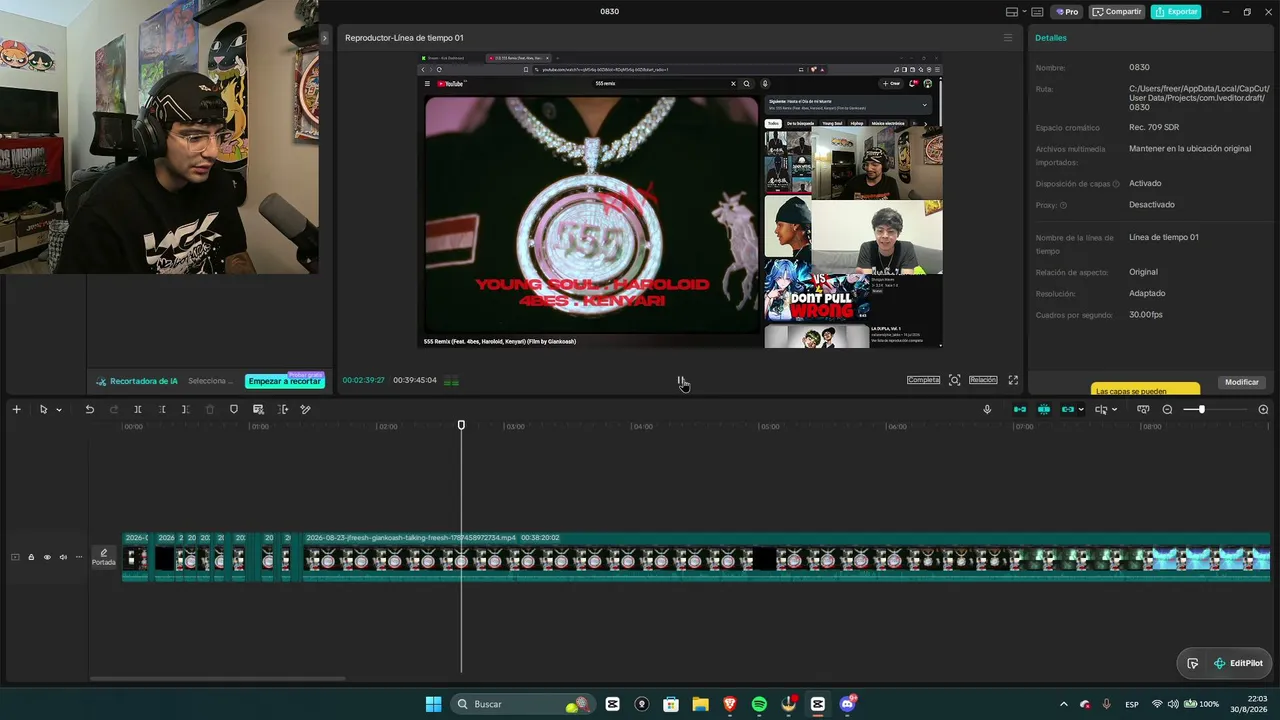Click the Exportar button
The height and width of the screenshot is (720, 1280).
coord(1176,12)
